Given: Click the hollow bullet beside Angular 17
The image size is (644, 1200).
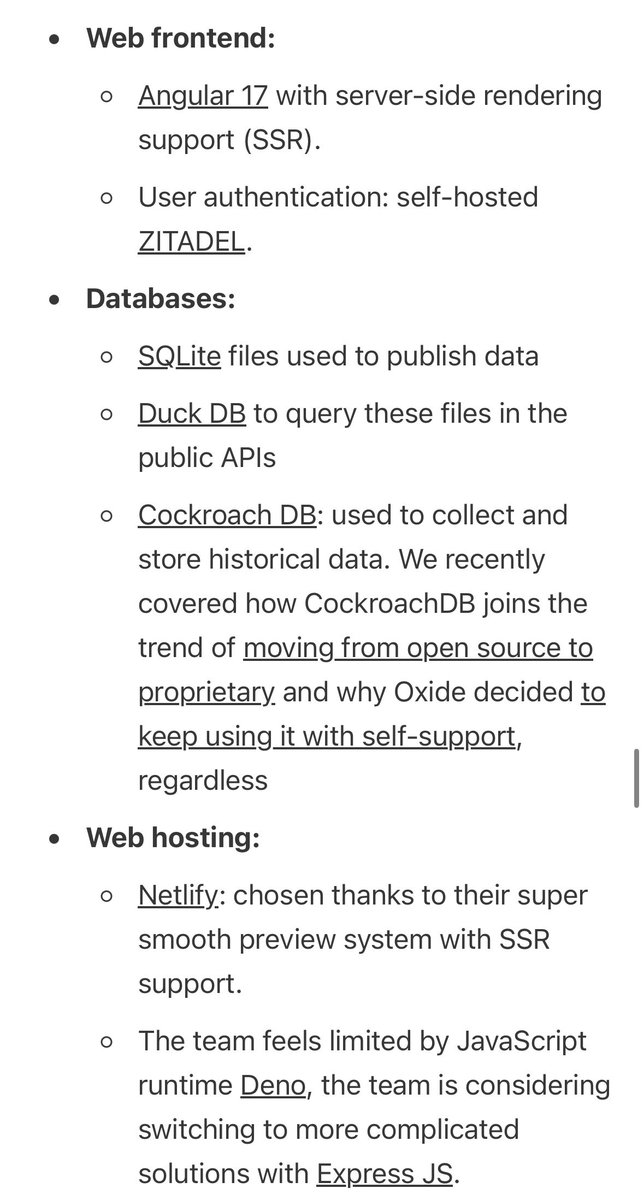Looking at the screenshot, I should (108, 98).
